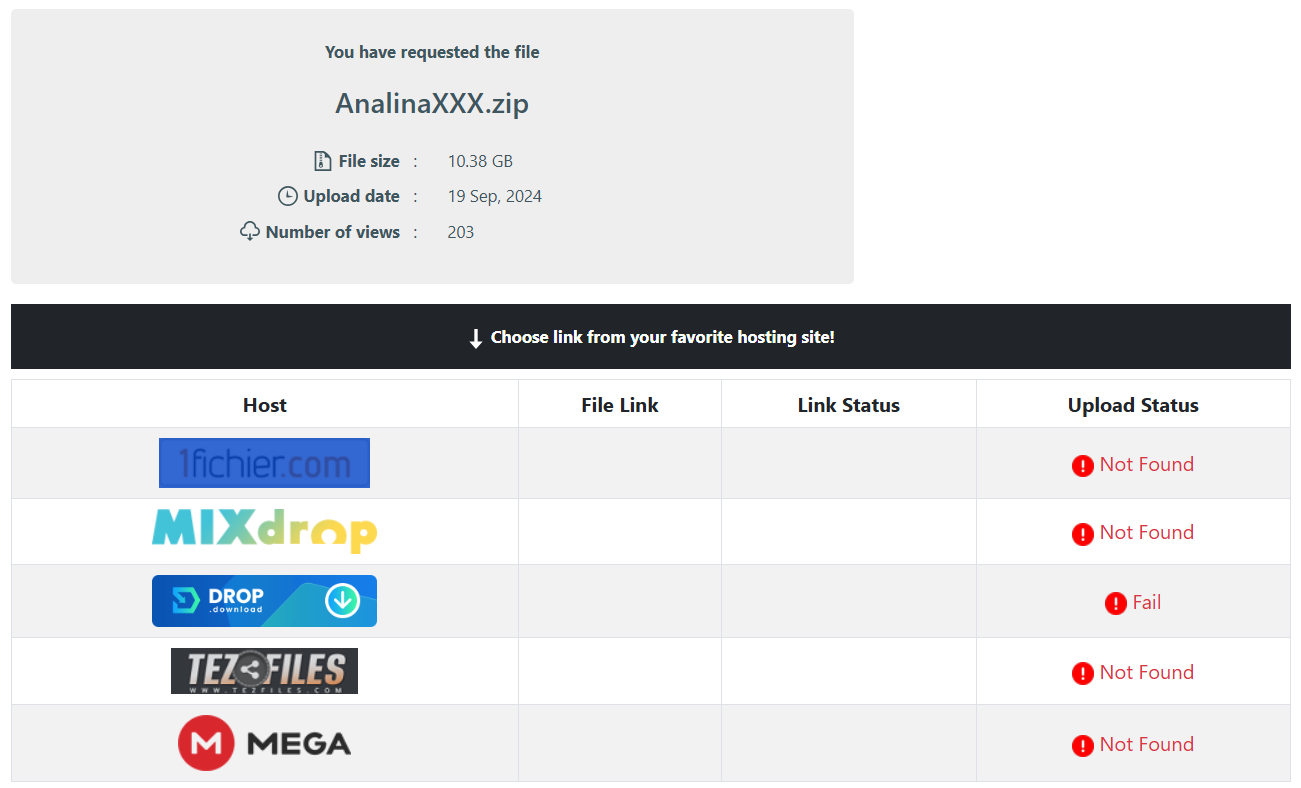Image resolution: width=1301 pixels, height=788 pixels.
Task: Select the File Link column header
Action: pyautogui.click(x=619, y=405)
